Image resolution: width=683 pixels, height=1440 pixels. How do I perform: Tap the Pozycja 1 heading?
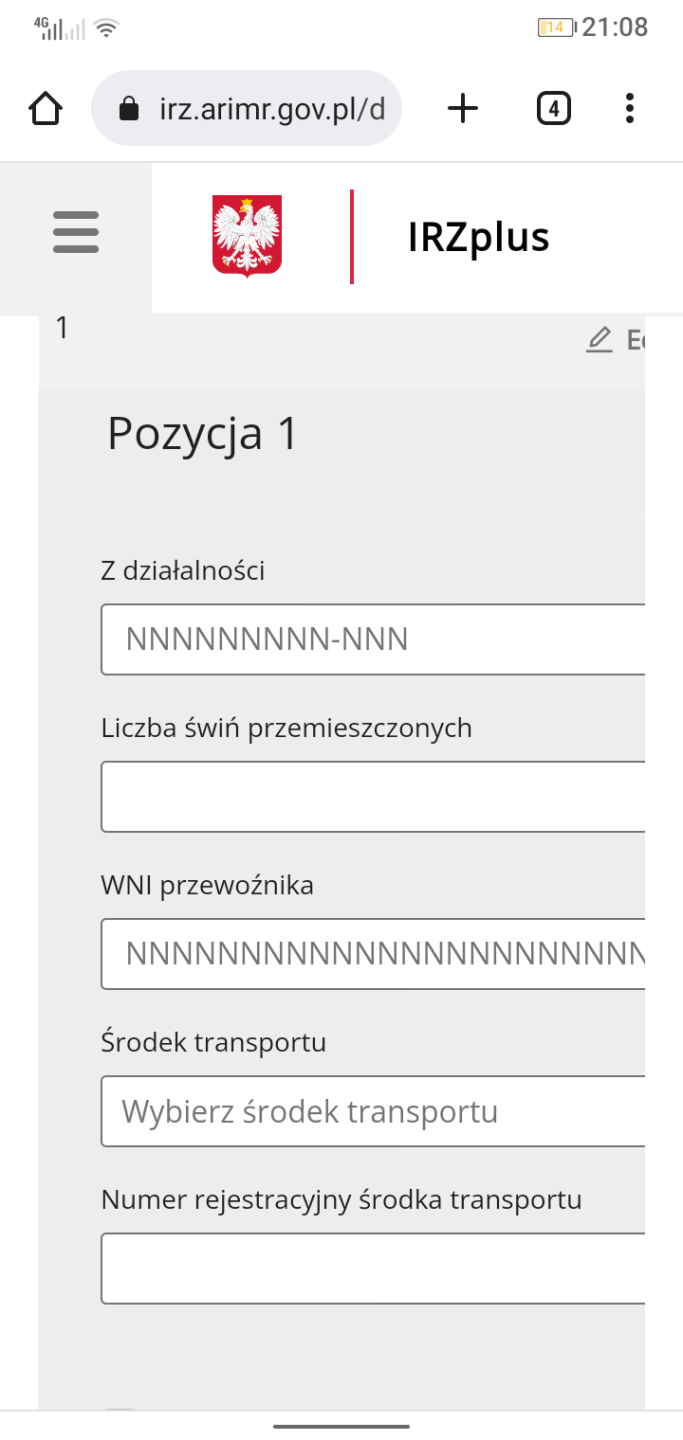tap(203, 434)
